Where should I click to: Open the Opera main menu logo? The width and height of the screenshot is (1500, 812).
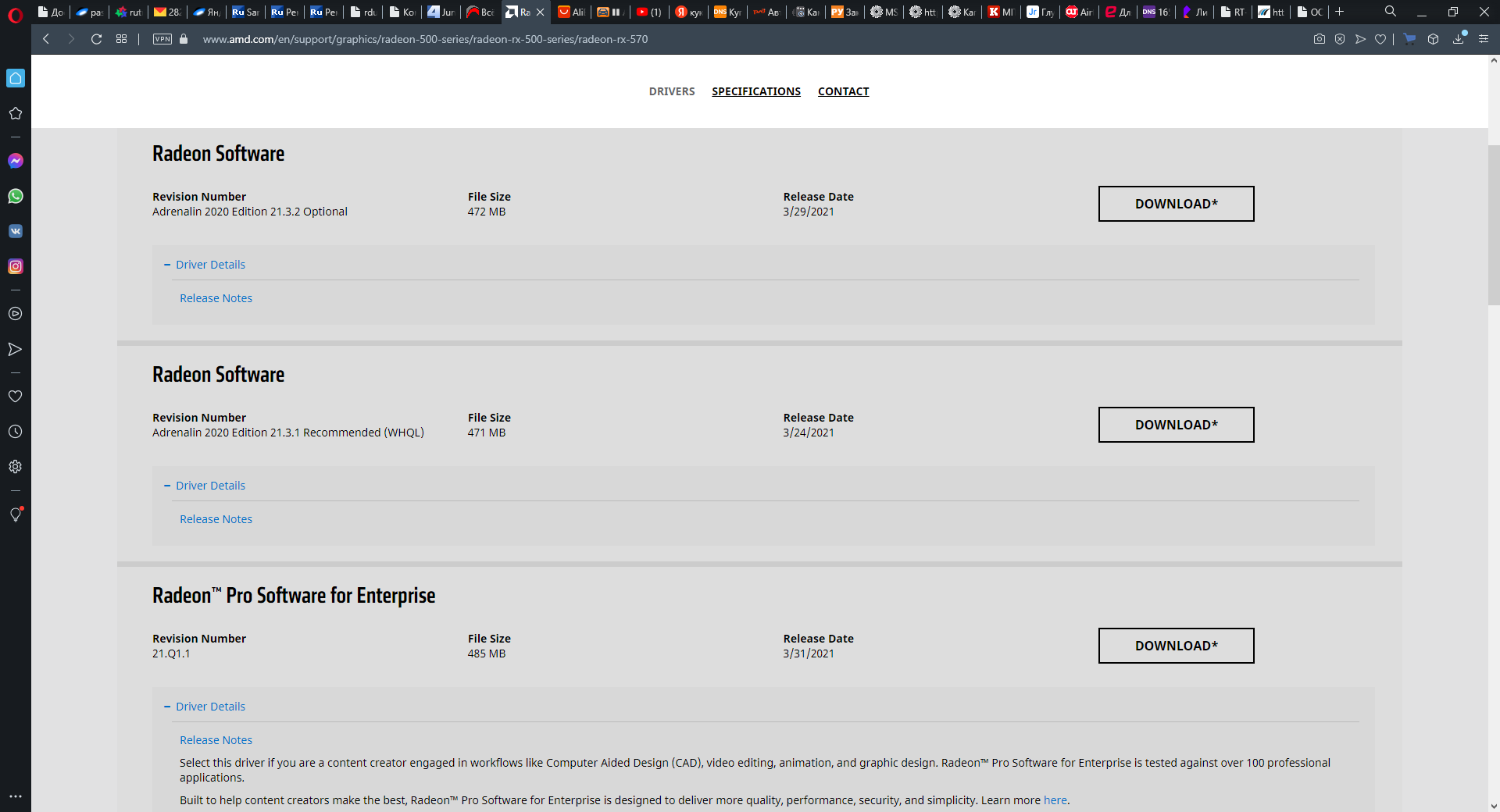[15, 15]
